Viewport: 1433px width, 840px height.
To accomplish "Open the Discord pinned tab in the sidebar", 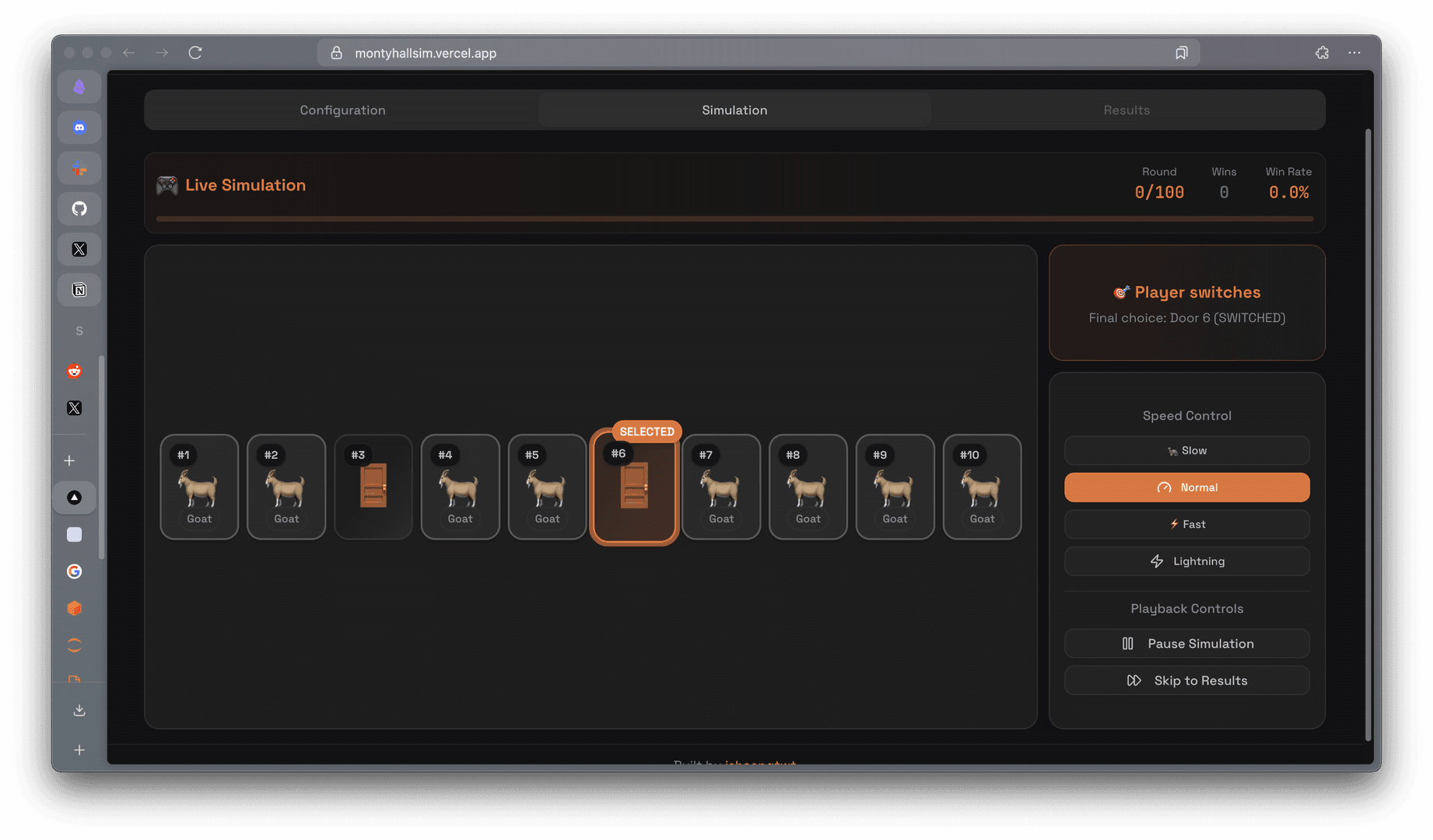I will coord(79,127).
